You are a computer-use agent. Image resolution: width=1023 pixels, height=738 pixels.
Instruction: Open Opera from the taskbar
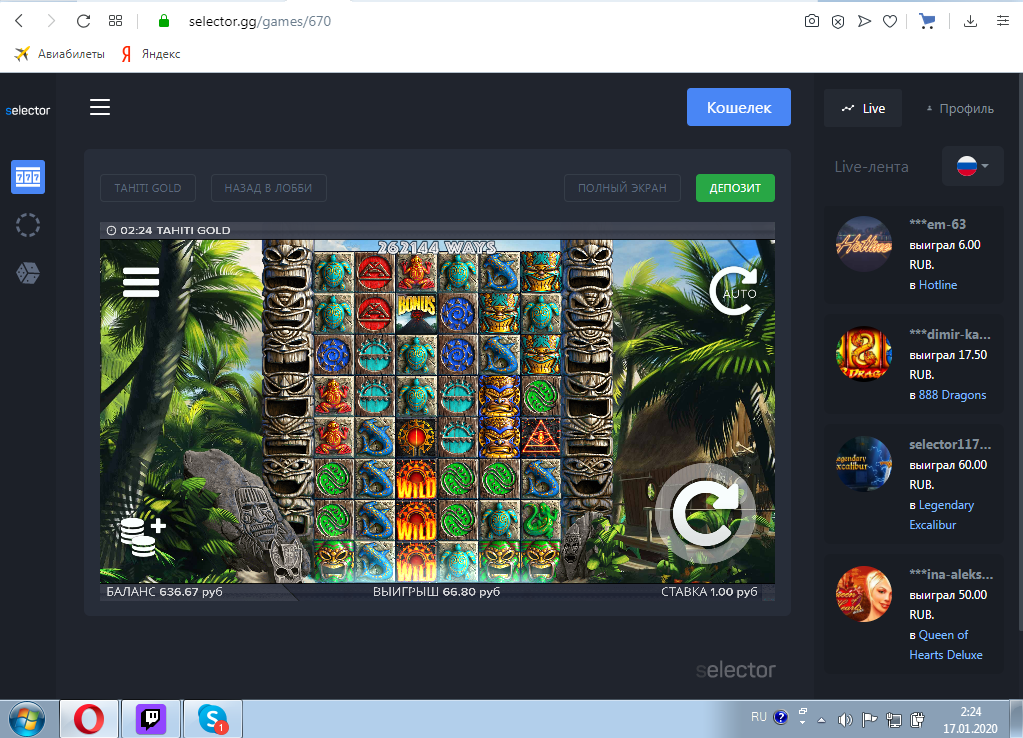coord(89,719)
